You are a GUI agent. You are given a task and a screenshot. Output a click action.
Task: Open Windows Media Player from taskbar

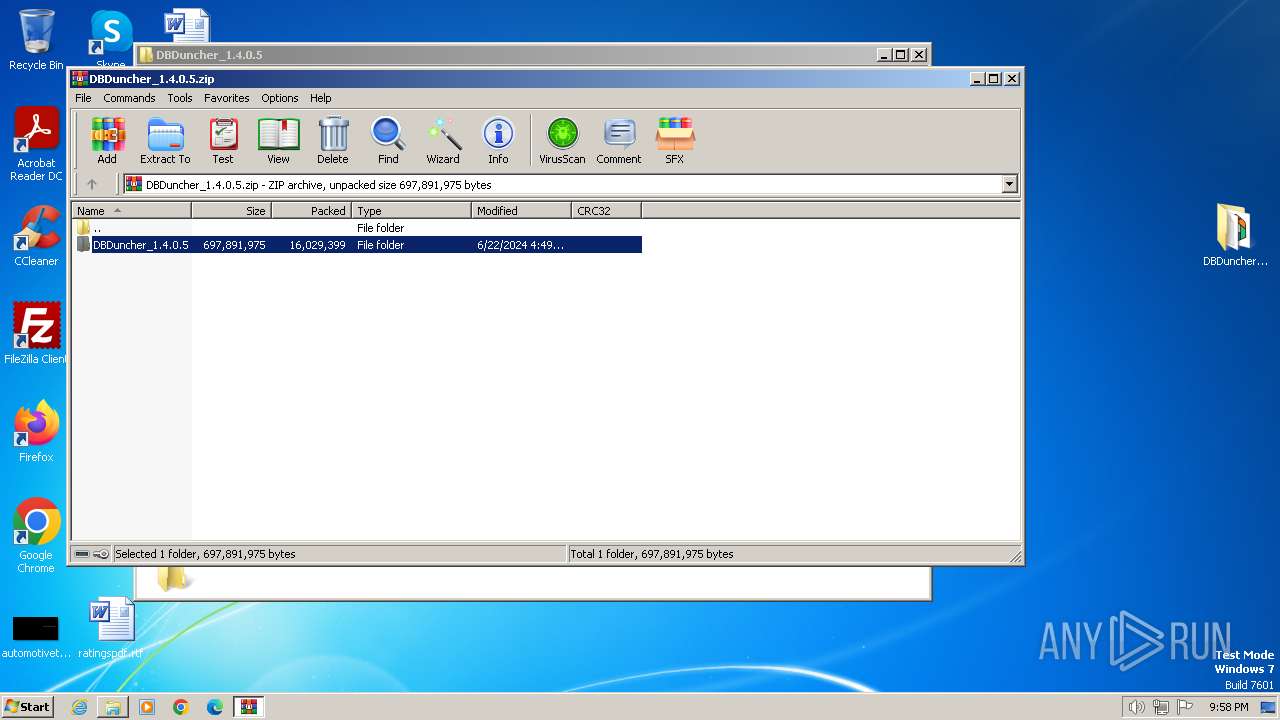(x=147, y=707)
